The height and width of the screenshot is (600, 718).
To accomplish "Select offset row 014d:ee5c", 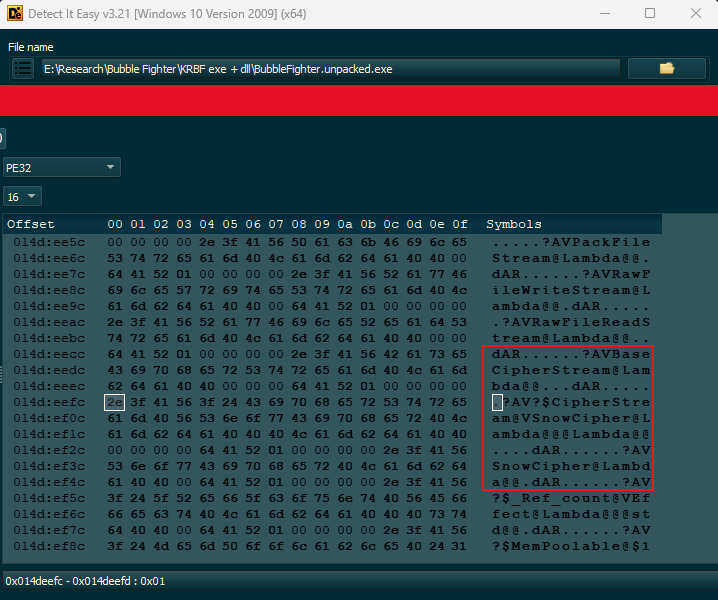I will 49,242.
